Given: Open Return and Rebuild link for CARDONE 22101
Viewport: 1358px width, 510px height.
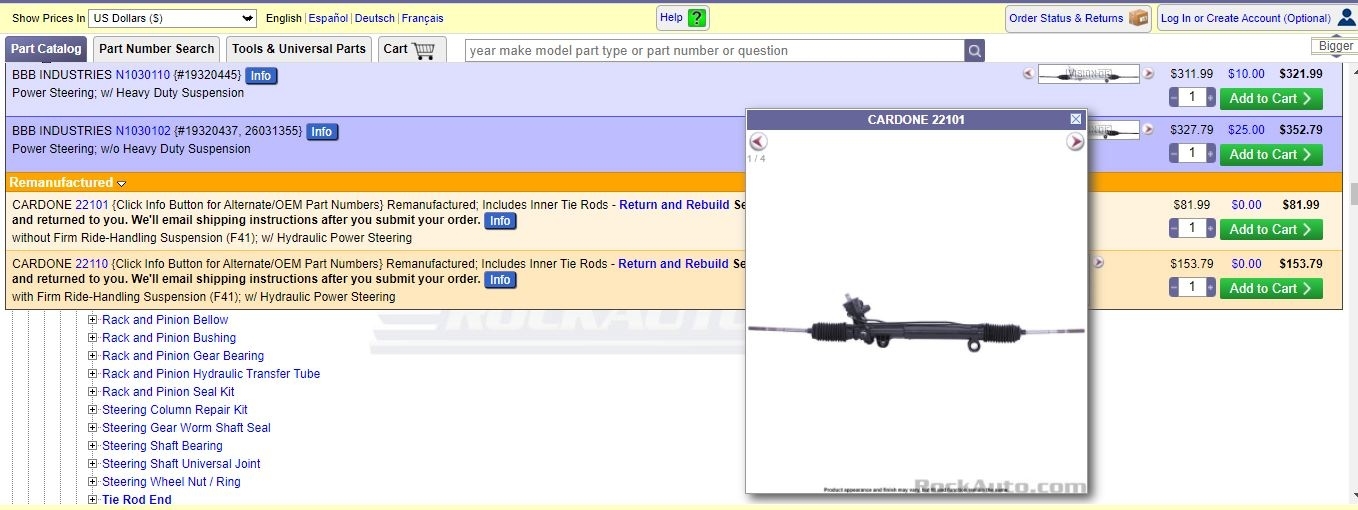Looking at the screenshot, I should (674, 205).
